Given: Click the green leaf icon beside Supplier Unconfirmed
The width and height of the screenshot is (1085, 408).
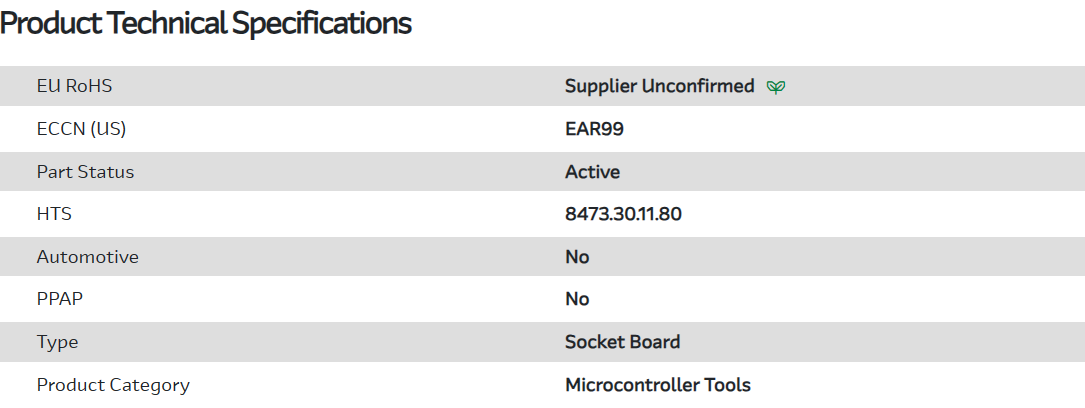Looking at the screenshot, I should point(776,87).
